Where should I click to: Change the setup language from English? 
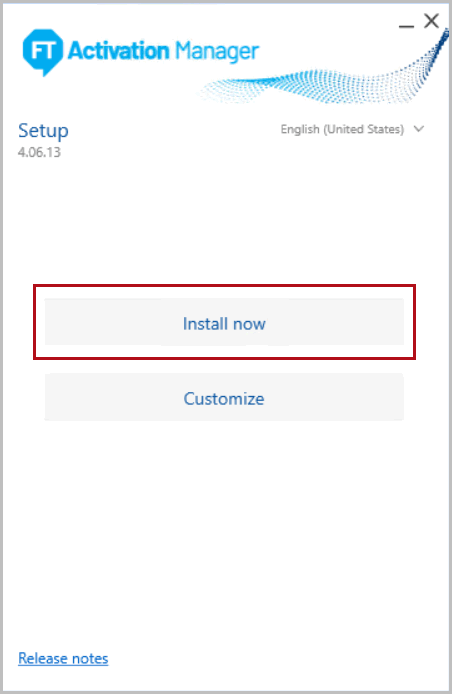tap(352, 129)
